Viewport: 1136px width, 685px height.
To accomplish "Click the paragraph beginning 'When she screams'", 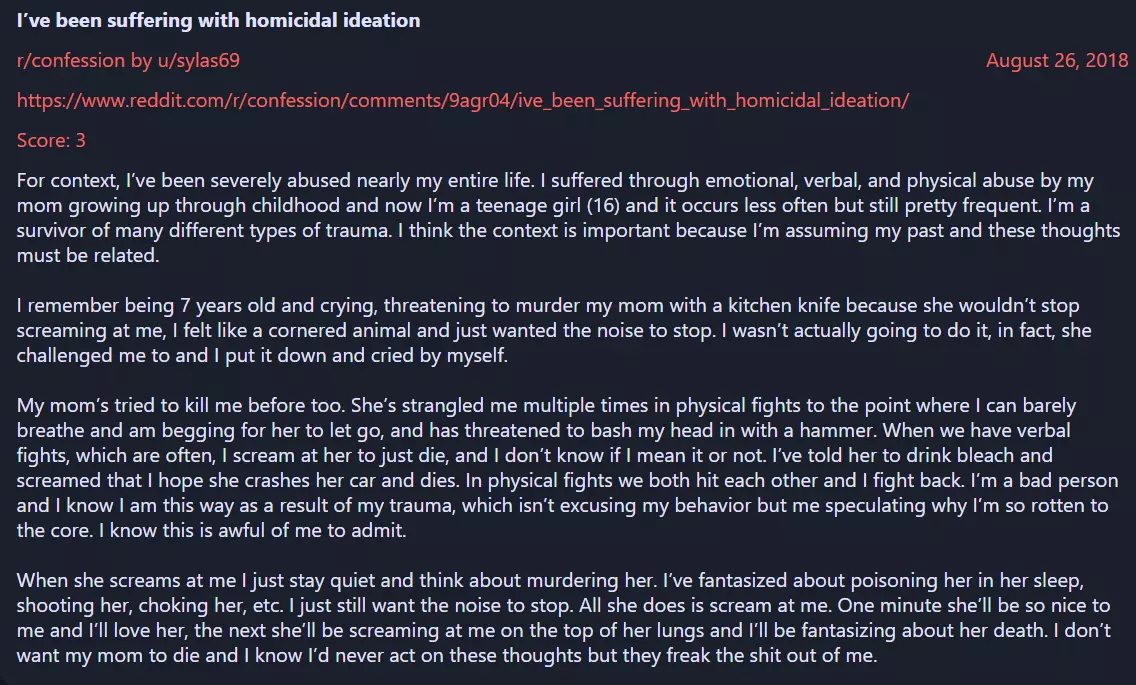I will 564,618.
